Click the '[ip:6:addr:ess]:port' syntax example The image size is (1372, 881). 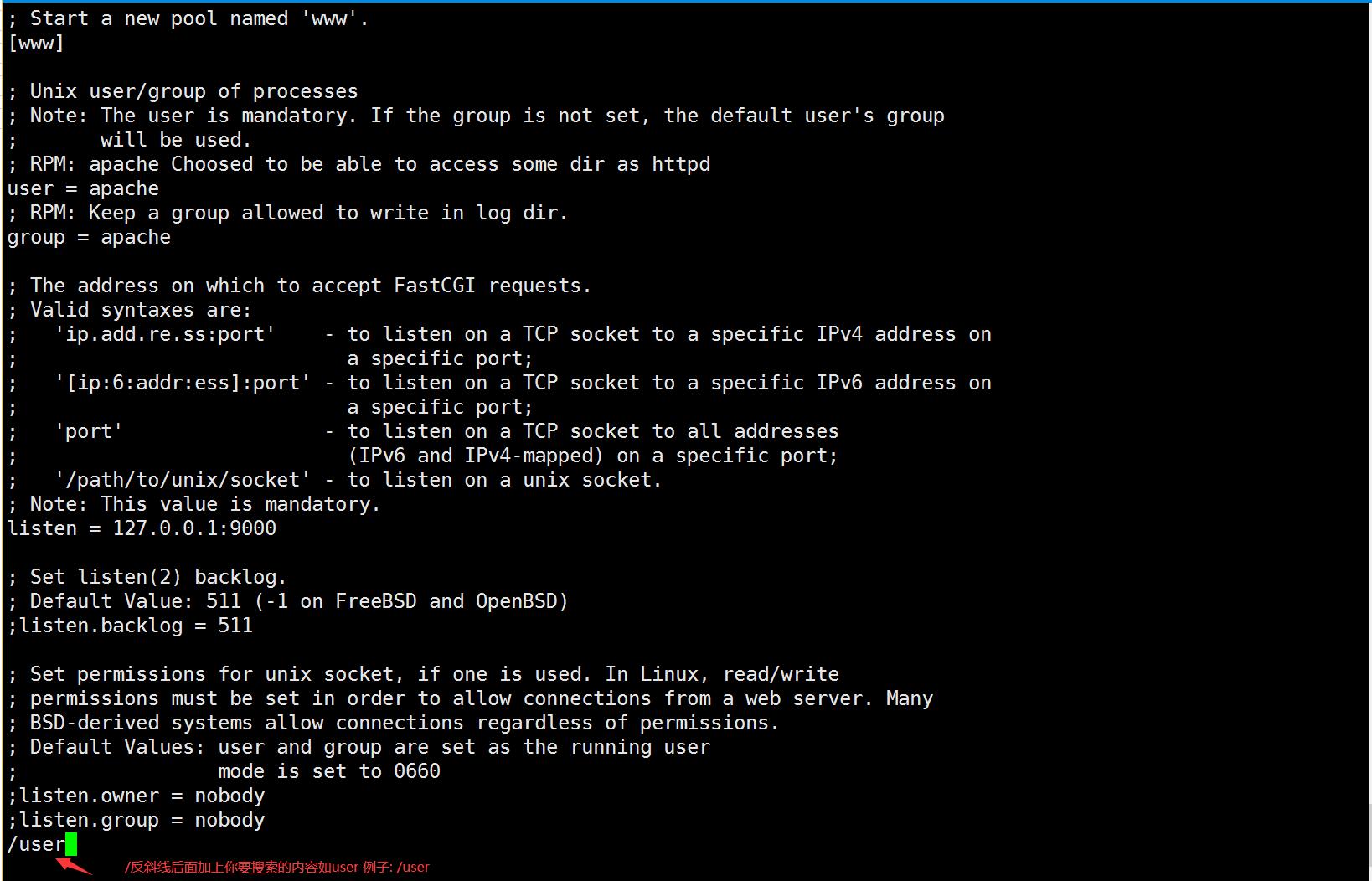pyautogui.click(x=183, y=383)
